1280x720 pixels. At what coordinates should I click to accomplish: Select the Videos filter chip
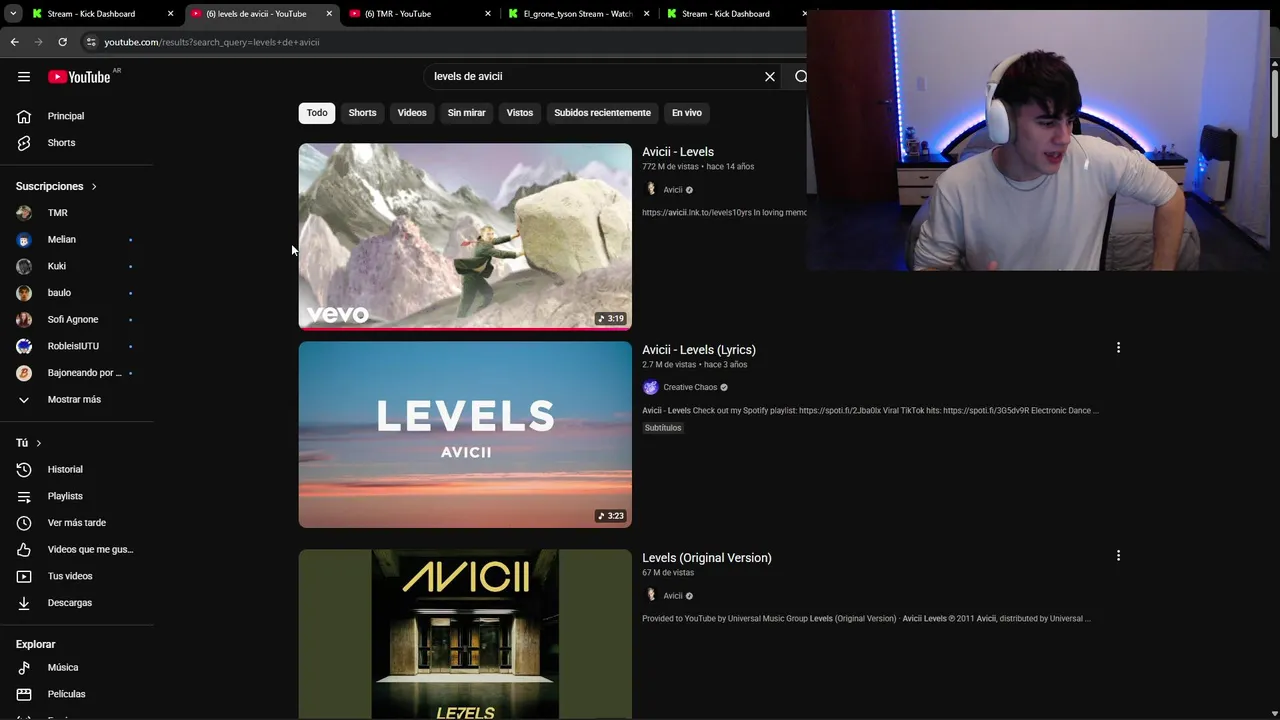412,113
